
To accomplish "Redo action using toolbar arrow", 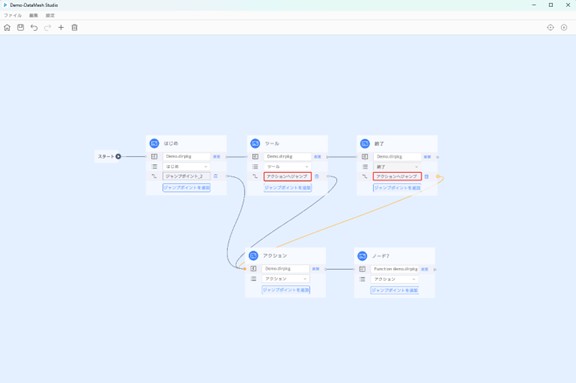I will tap(47, 28).
